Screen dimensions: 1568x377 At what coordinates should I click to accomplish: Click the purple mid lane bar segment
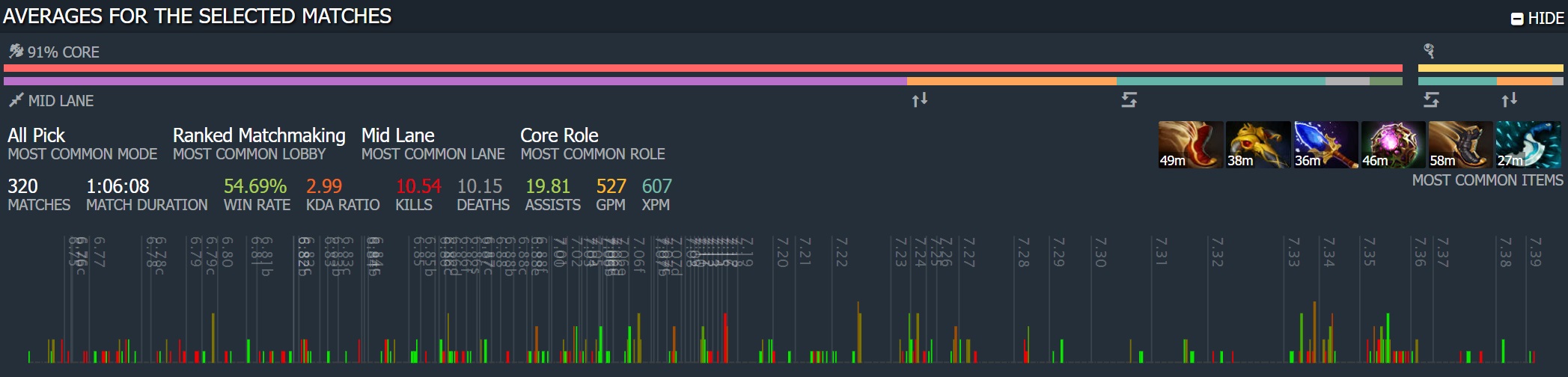[x=455, y=81]
